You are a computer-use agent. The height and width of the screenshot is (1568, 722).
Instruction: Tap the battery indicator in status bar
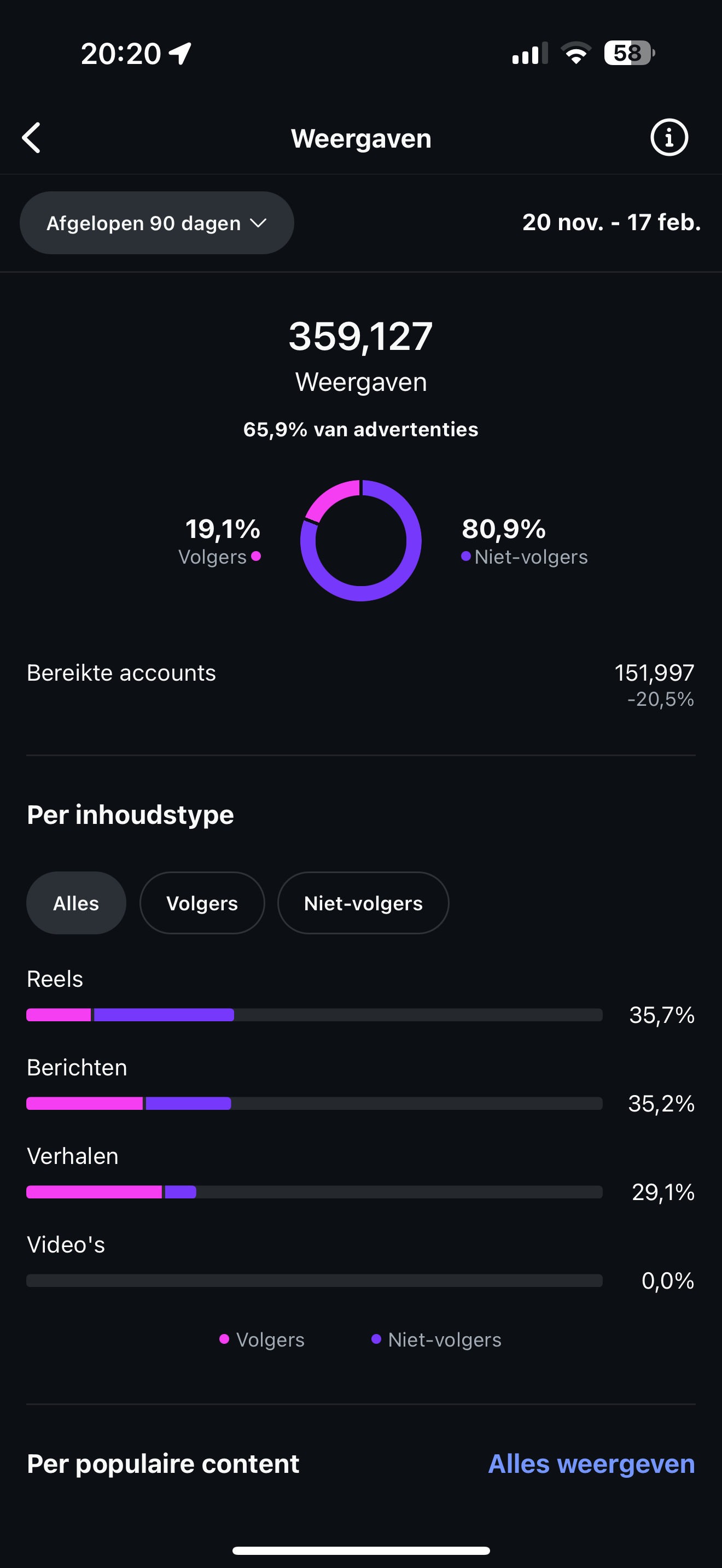click(628, 53)
